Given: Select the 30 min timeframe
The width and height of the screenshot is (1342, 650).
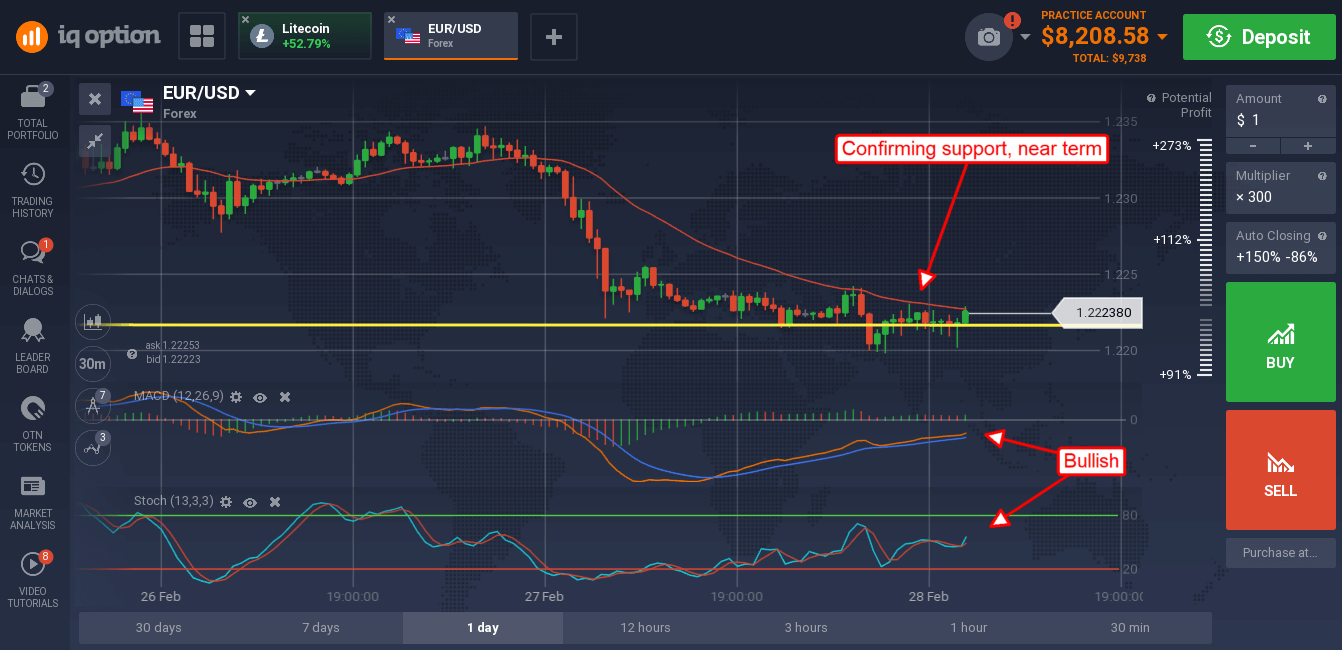Looking at the screenshot, I should (x=1130, y=628).
